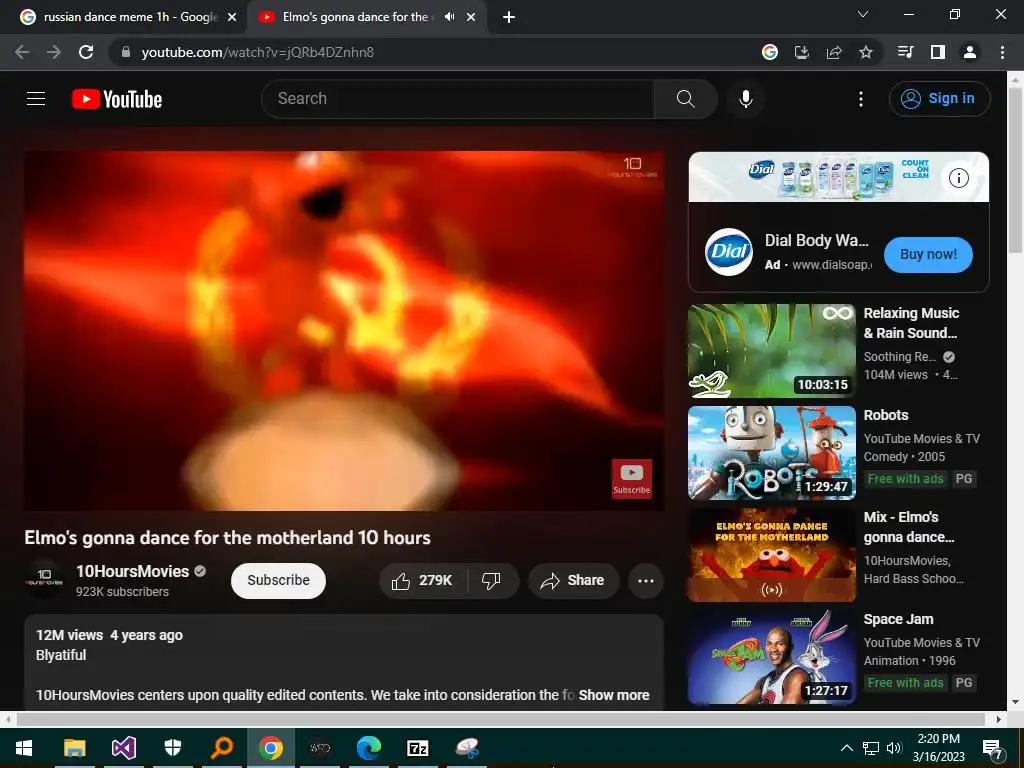Image resolution: width=1024 pixels, height=768 pixels.
Task: Open Relaxing Music & Rain Sound thumbnail
Action: coord(772,351)
